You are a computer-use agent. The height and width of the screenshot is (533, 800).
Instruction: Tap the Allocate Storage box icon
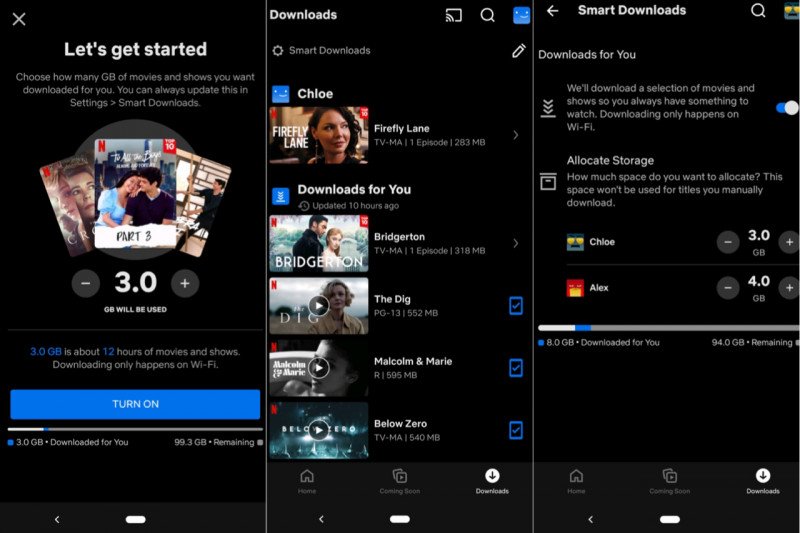coord(548,181)
